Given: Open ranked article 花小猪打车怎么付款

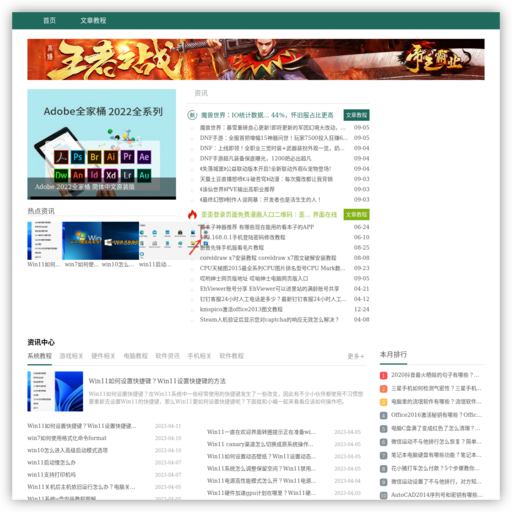Looking at the screenshot, I should point(436,469).
